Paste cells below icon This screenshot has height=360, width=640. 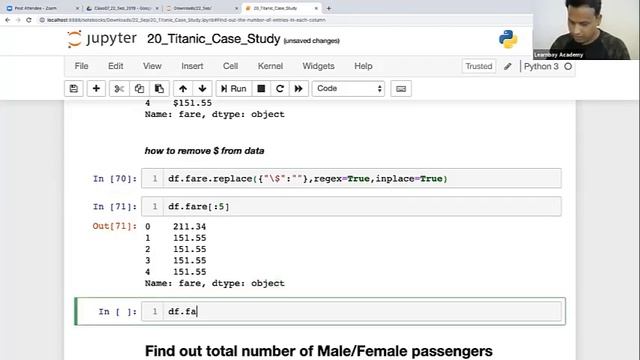(159, 89)
